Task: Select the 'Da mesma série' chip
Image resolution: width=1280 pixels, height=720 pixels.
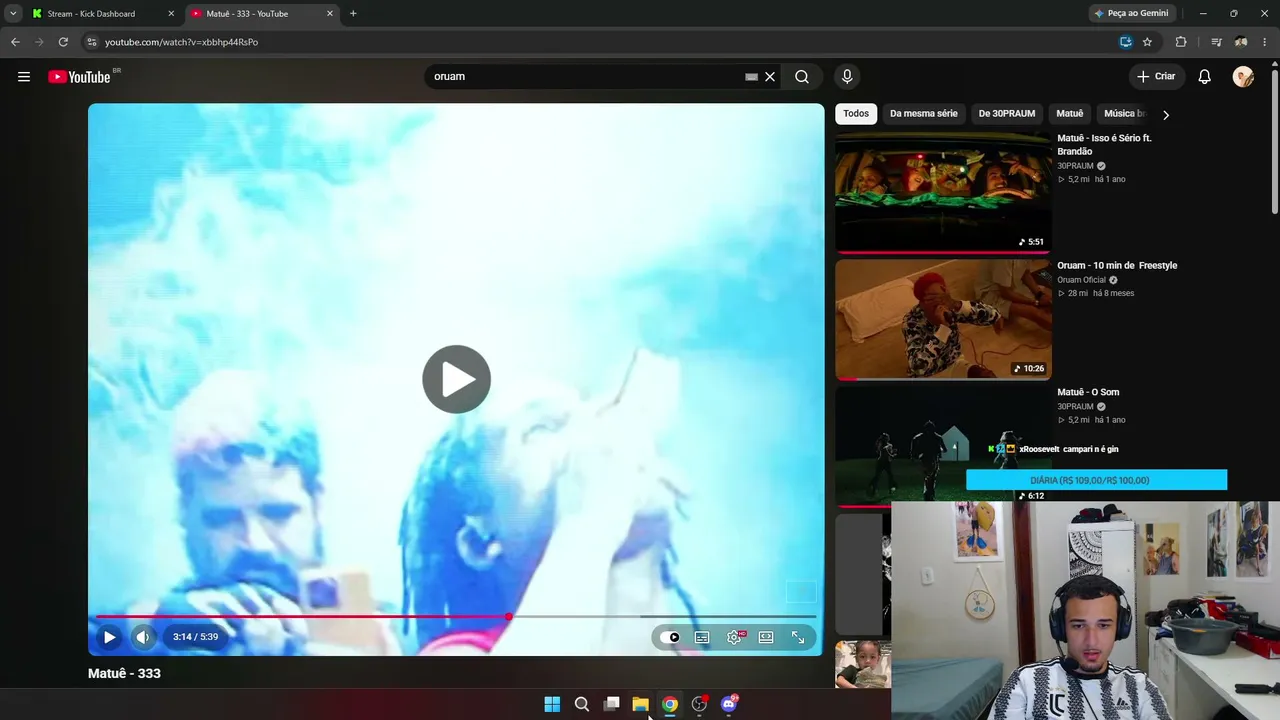Action: (924, 114)
